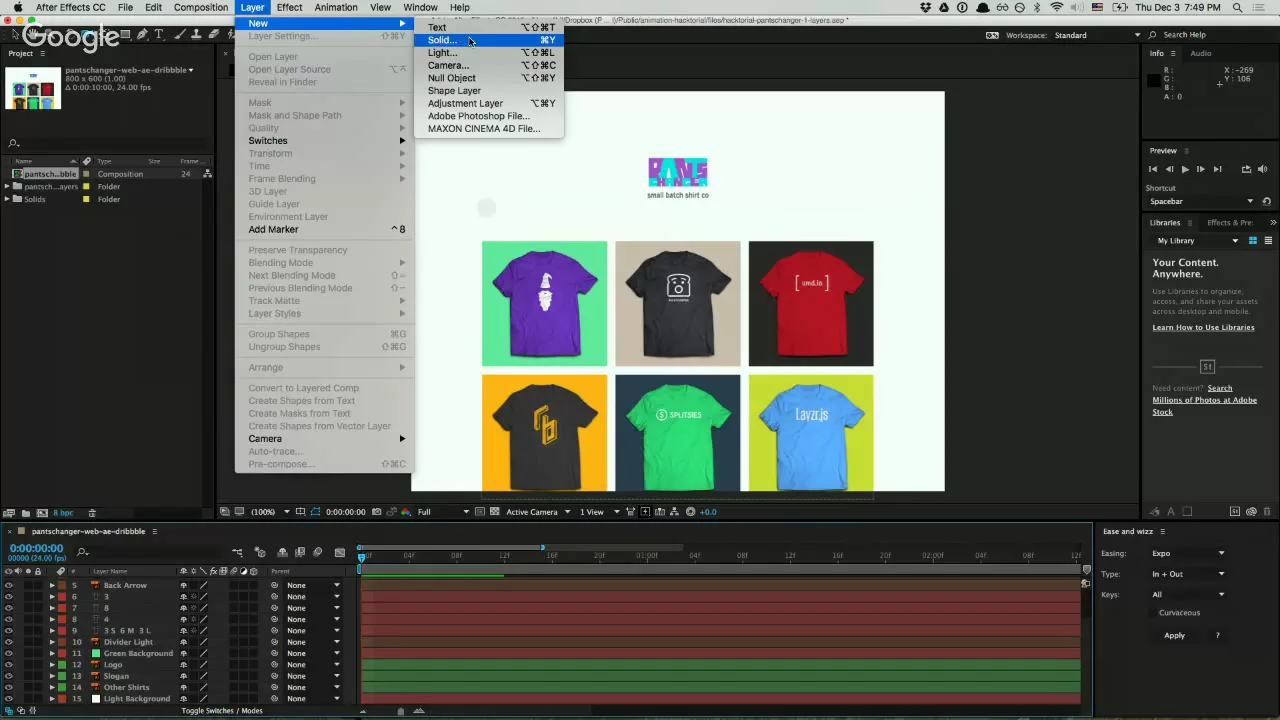Open the Workspace Standard dropdown
The height and width of the screenshot is (720, 1280).
coord(1095,35)
